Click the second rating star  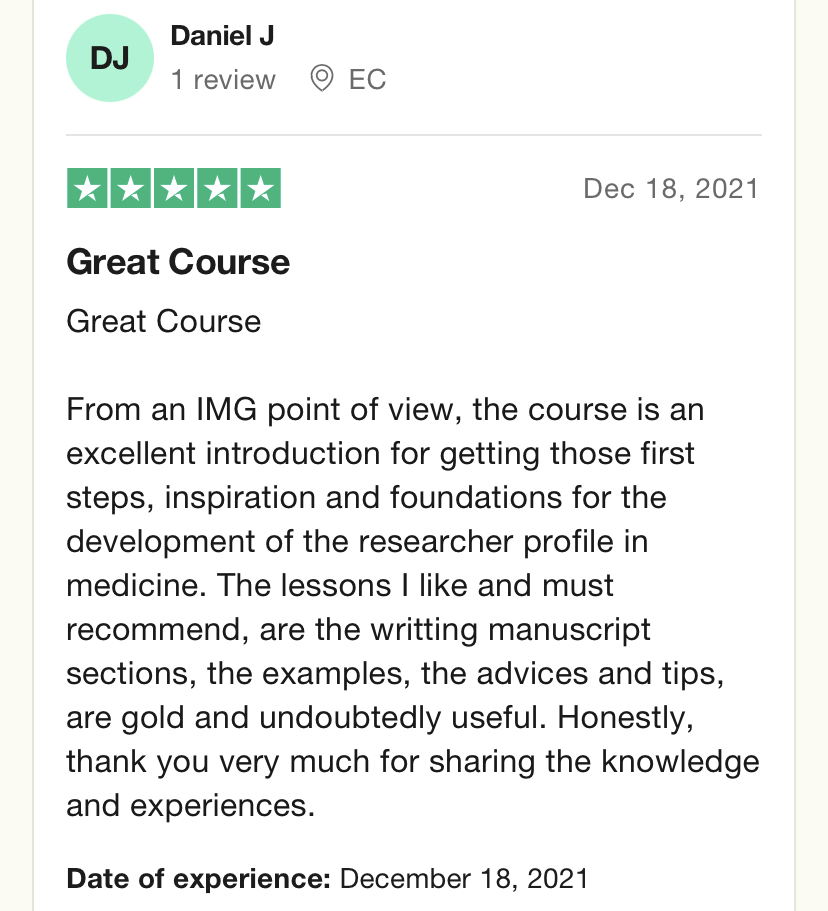click(x=131, y=188)
